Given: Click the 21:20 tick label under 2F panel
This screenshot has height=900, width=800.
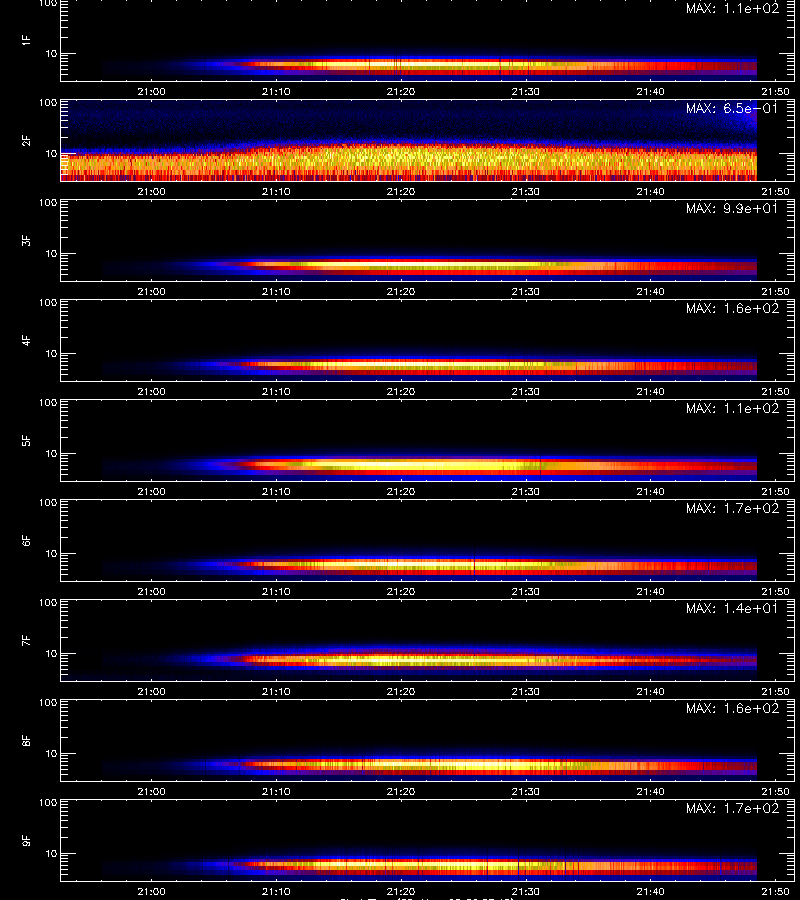Looking at the screenshot, I should tap(401, 192).
